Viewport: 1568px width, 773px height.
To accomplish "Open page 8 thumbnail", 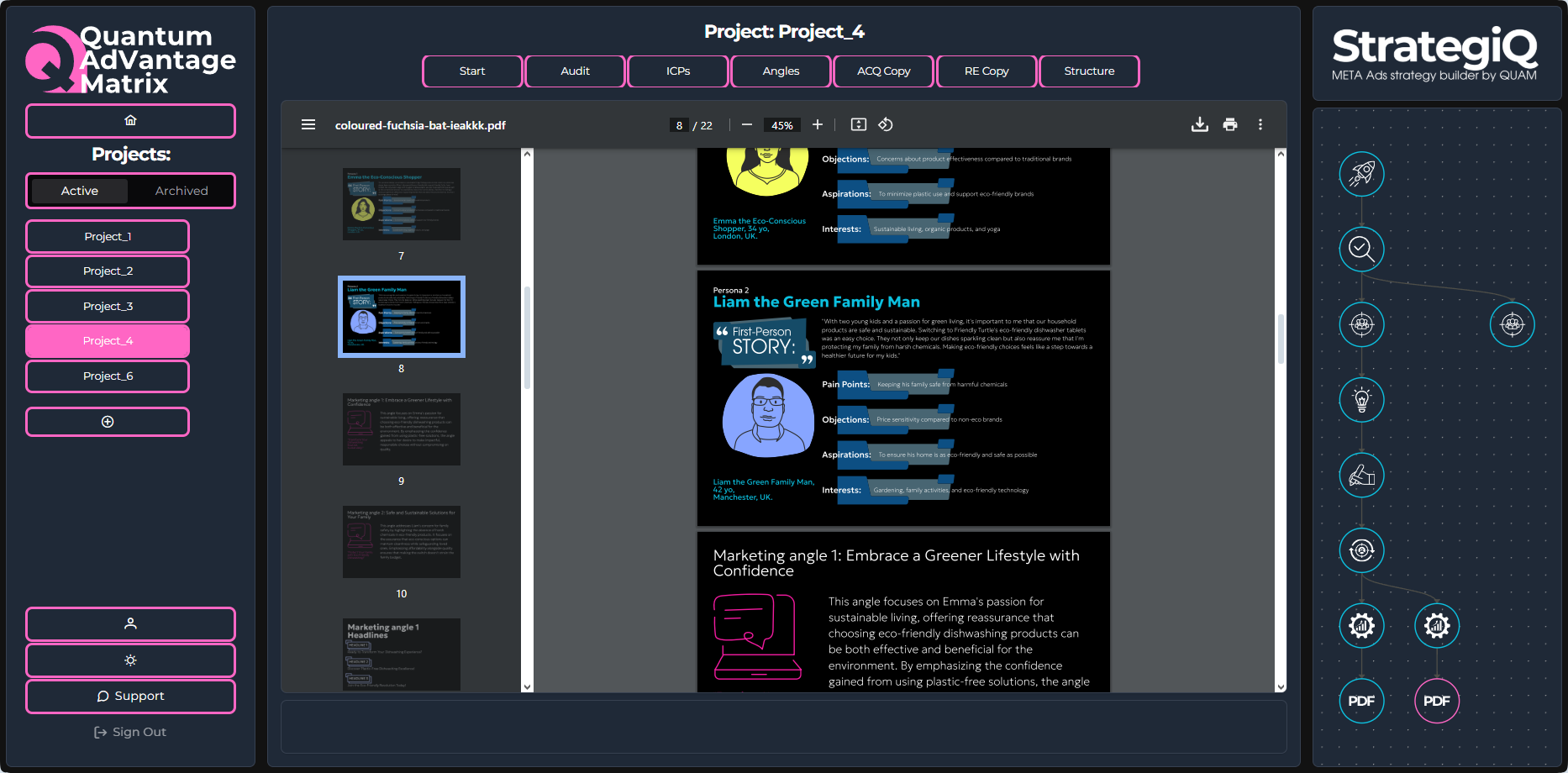I will pos(402,317).
